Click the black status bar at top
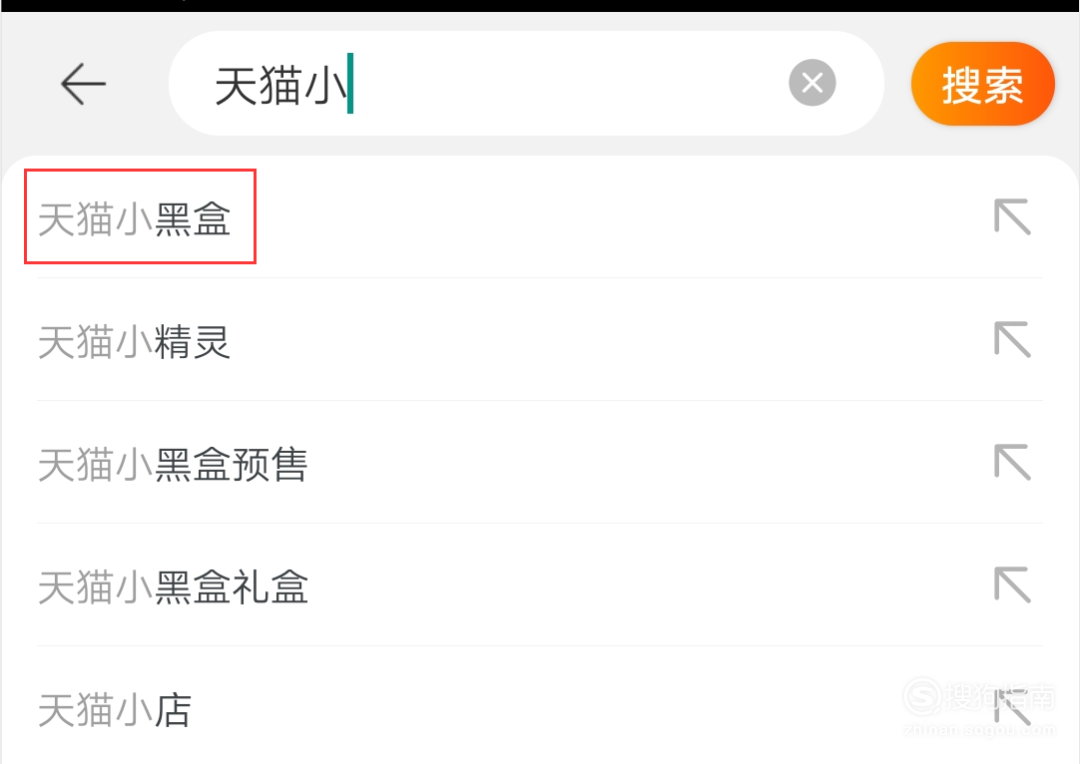 [540, 6]
